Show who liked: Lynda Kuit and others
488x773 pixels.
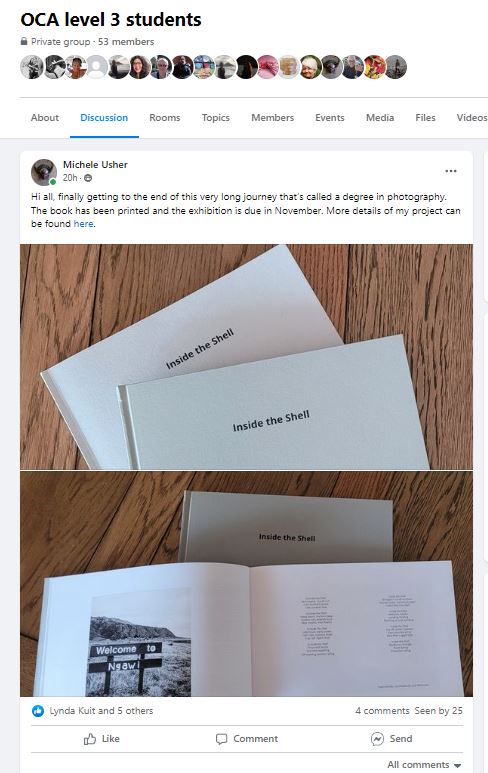click(x=101, y=710)
